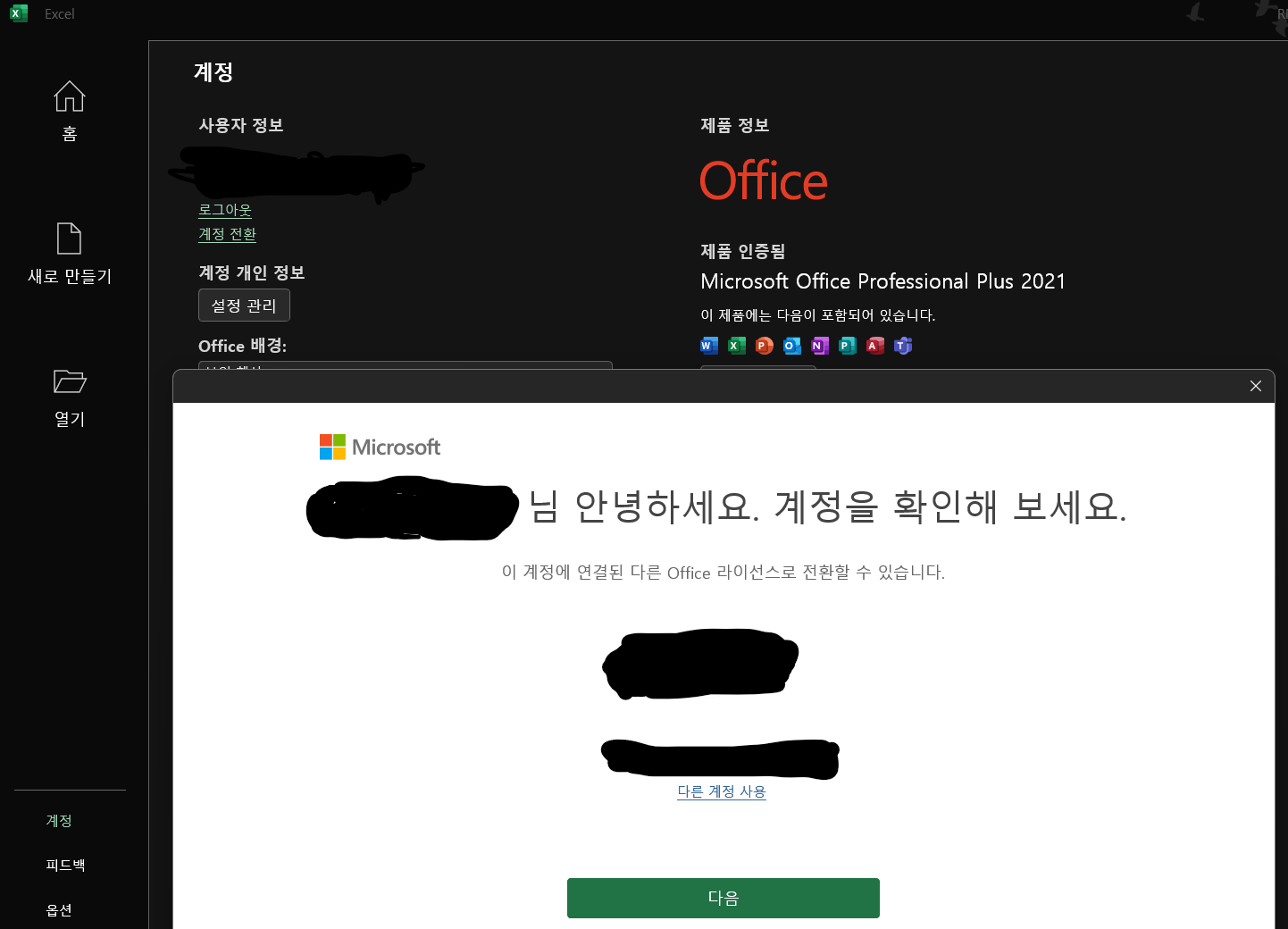The image size is (1288, 929).
Task: Open 옵션 in the sidebar
Action: click(59, 910)
